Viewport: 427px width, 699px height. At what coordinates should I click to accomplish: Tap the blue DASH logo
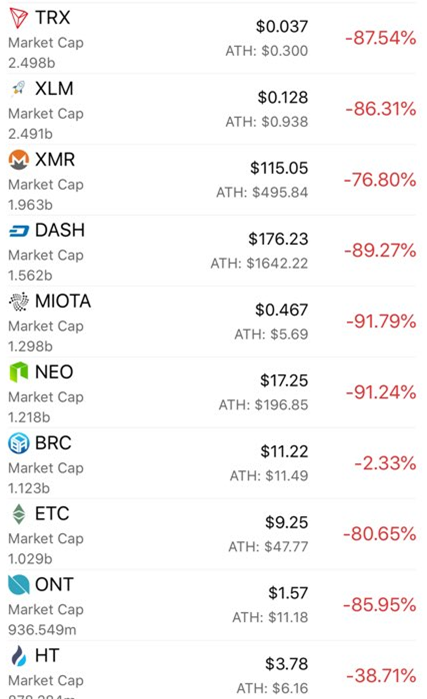pos(19,230)
